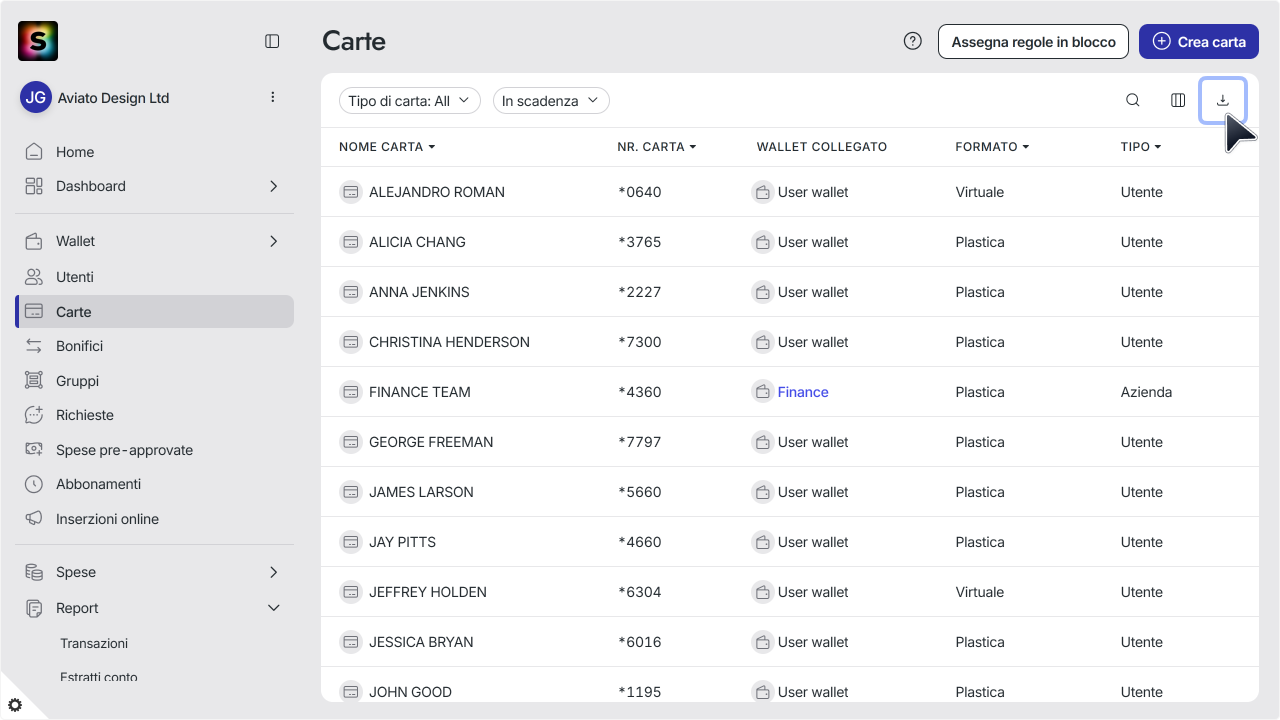Click the Azienda type cell
The height and width of the screenshot is (720, 1280).
tap(1146, 392)
